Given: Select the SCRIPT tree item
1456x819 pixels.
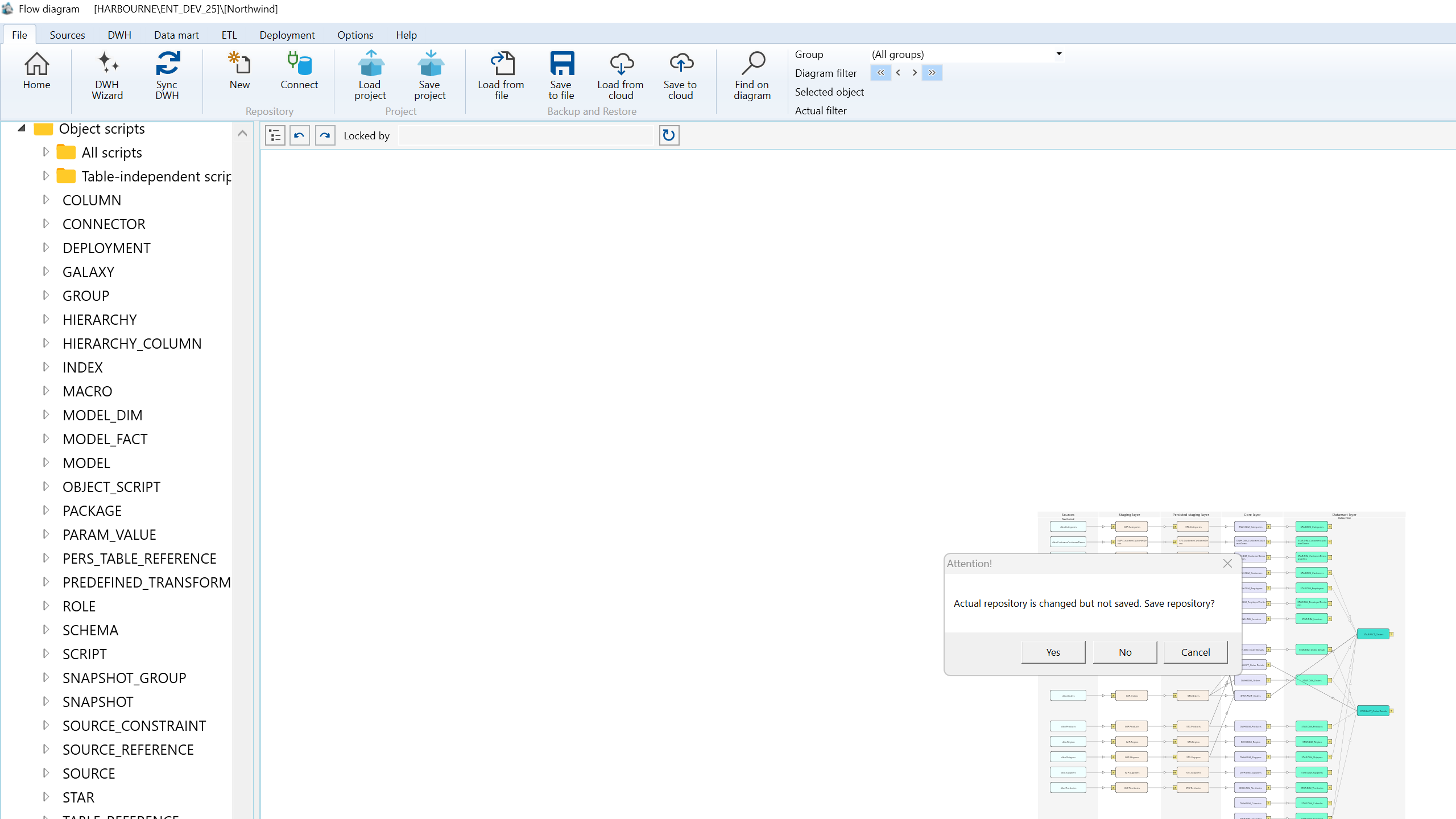Looking at the screenshot, I should 85,654.
